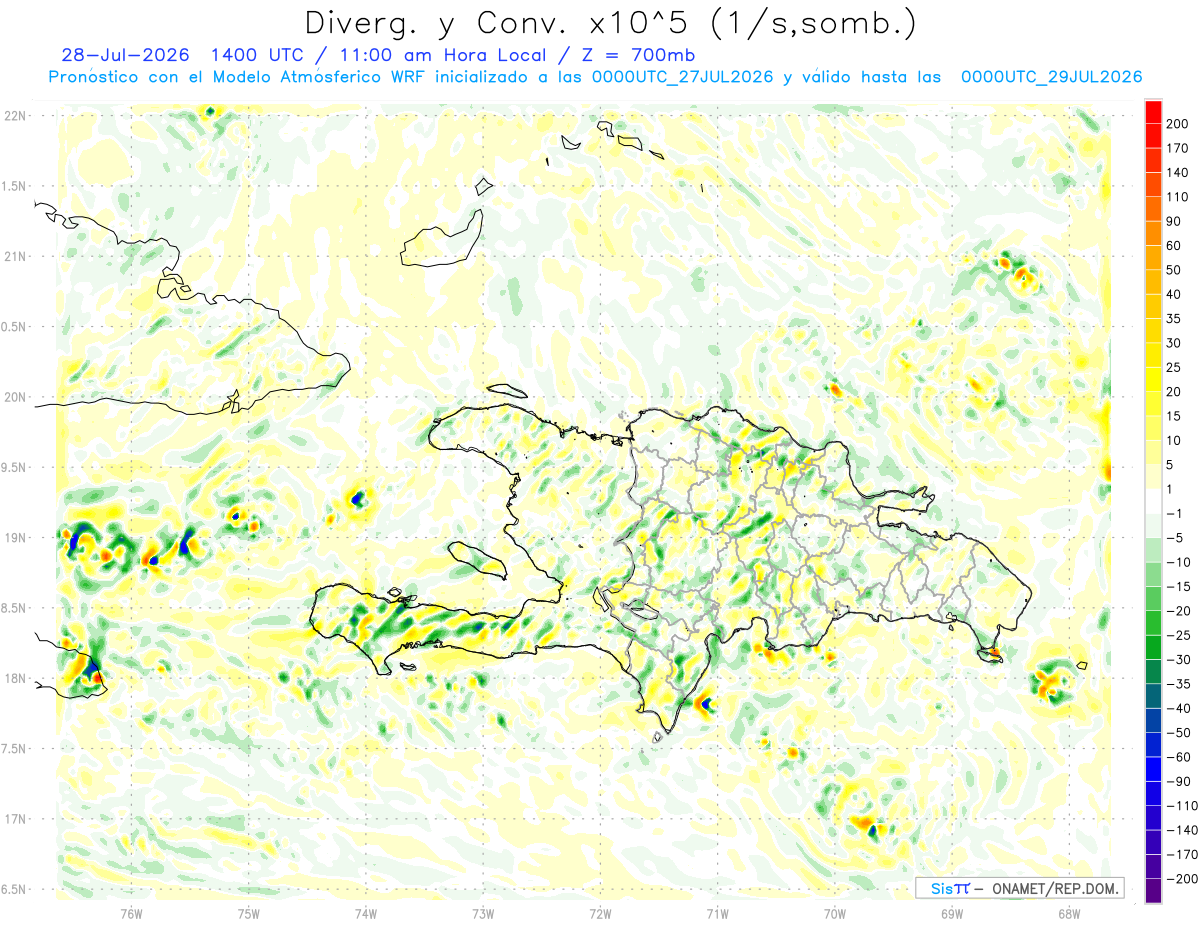This screenshot has width=1200, height=927.
Task: Click the negative '-1' color scale value
Action: tap(1174, 513)
